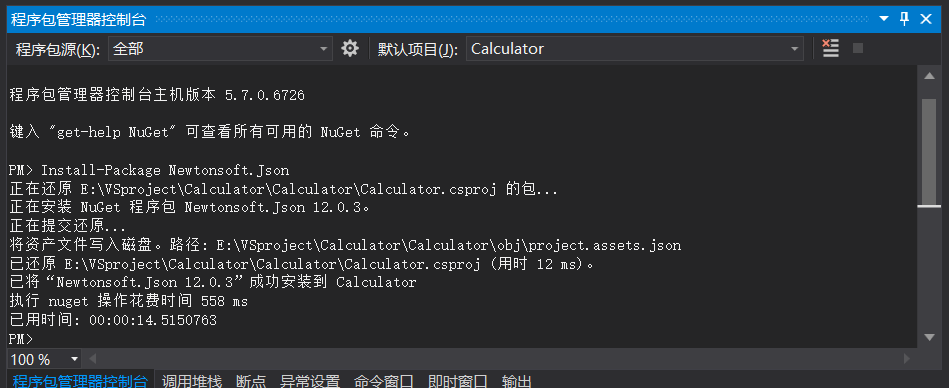Switch to the 输出 tab
Viewport: 949px width, 388px height.
(516, 381)
